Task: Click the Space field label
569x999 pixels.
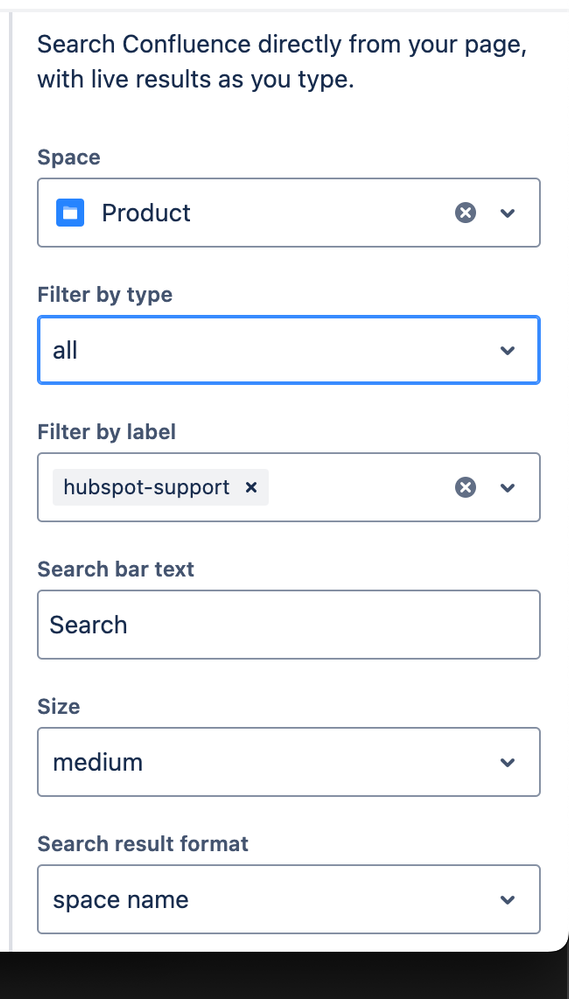Action: [69, 157]
